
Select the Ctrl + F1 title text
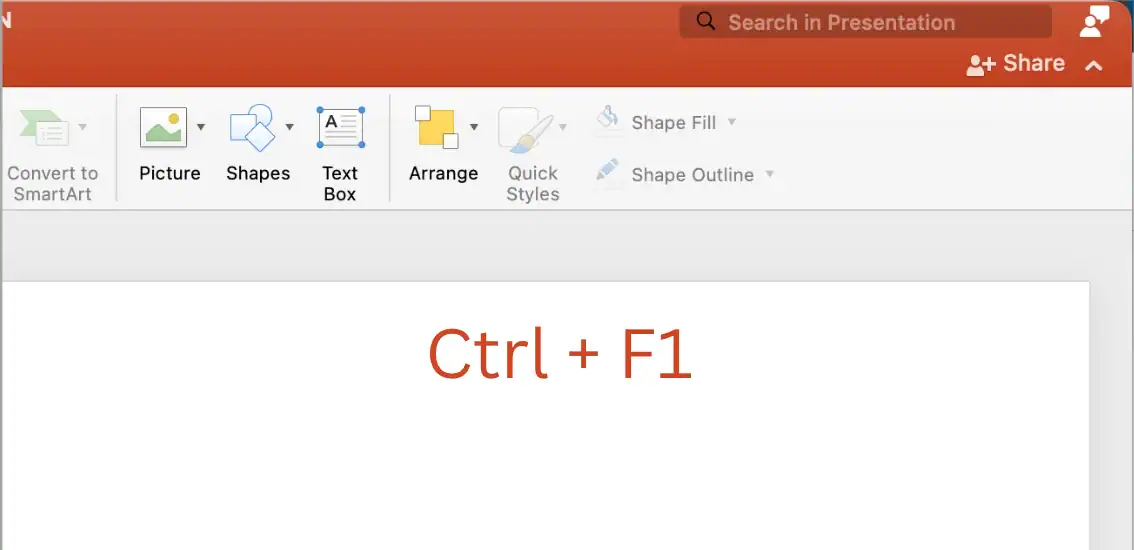click(x=560, y=354)
